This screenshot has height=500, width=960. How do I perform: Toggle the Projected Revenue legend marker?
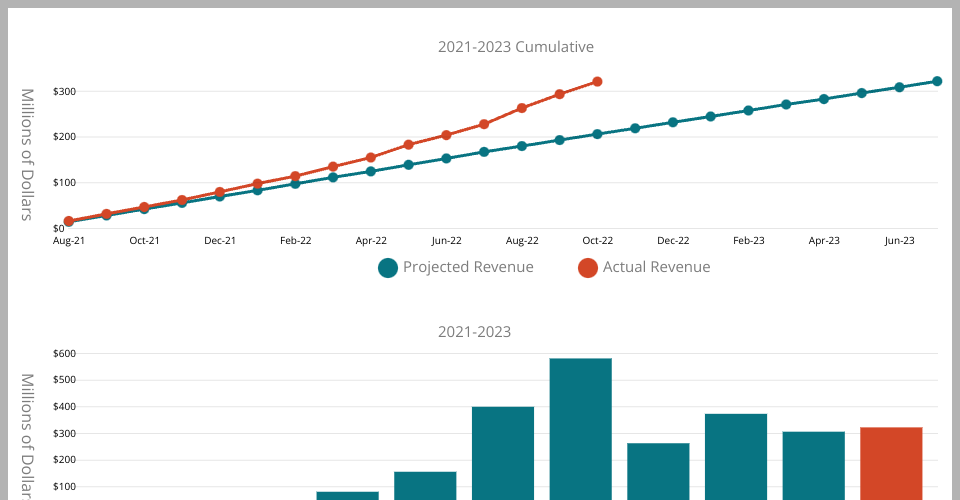pyautogui.click(x=388, y=267)
